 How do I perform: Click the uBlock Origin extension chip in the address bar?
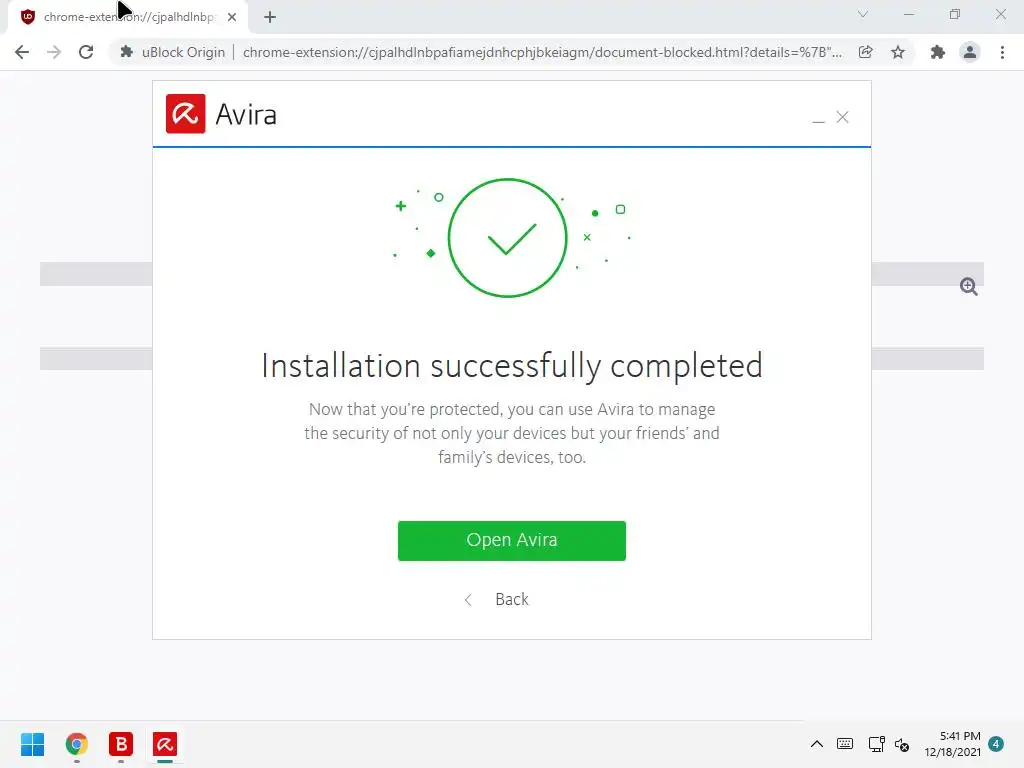(x=173, y=52)
